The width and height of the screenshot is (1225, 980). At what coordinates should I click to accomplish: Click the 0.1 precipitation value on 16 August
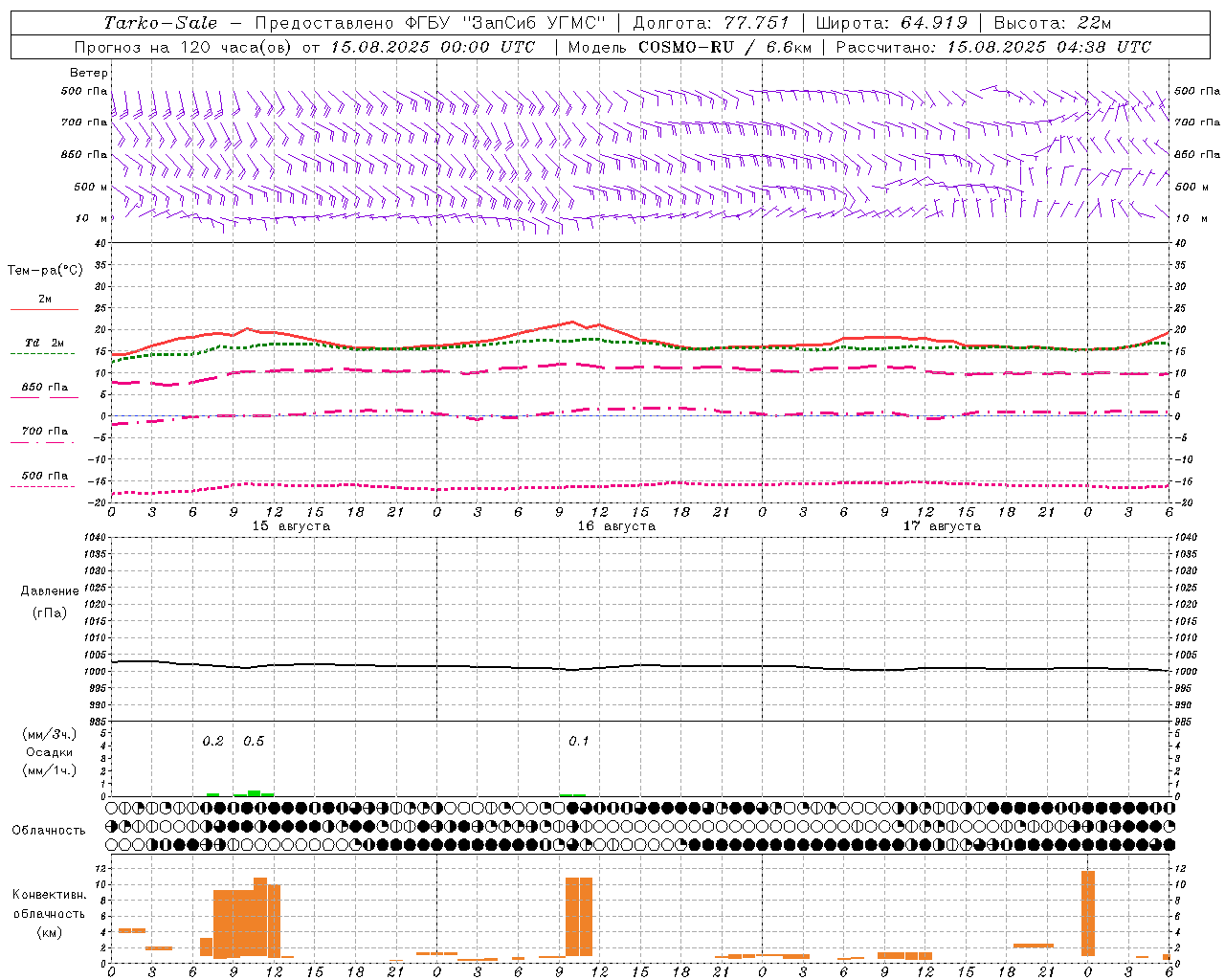[x=579, y=742]
